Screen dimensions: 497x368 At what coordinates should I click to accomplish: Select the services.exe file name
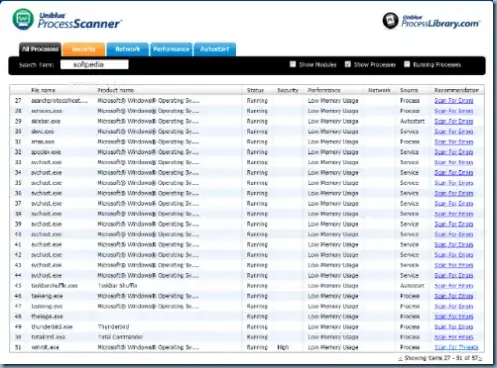[x=46, y=111]
